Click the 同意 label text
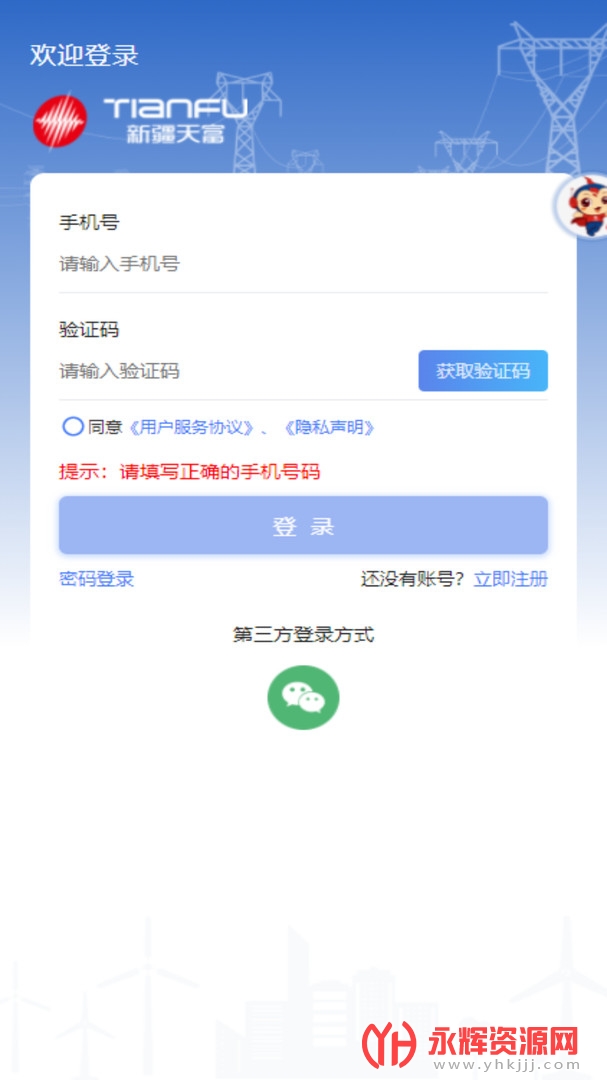This screenshot has width=607, height=1080. [105, 428]
